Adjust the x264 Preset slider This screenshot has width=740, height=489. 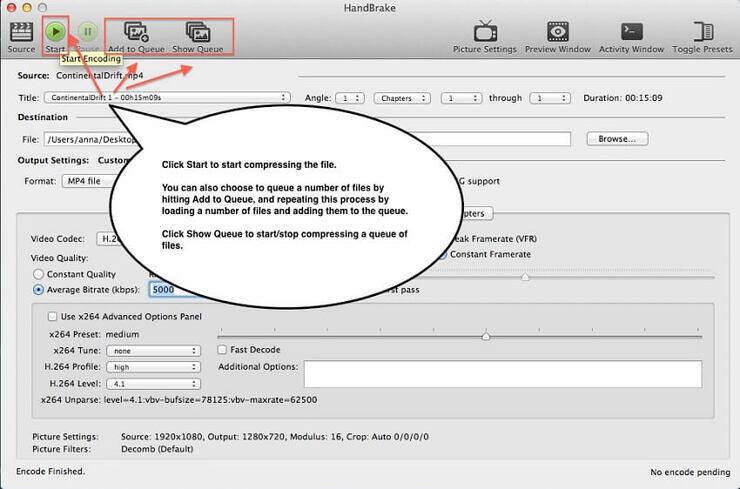[x=486, y=336]
